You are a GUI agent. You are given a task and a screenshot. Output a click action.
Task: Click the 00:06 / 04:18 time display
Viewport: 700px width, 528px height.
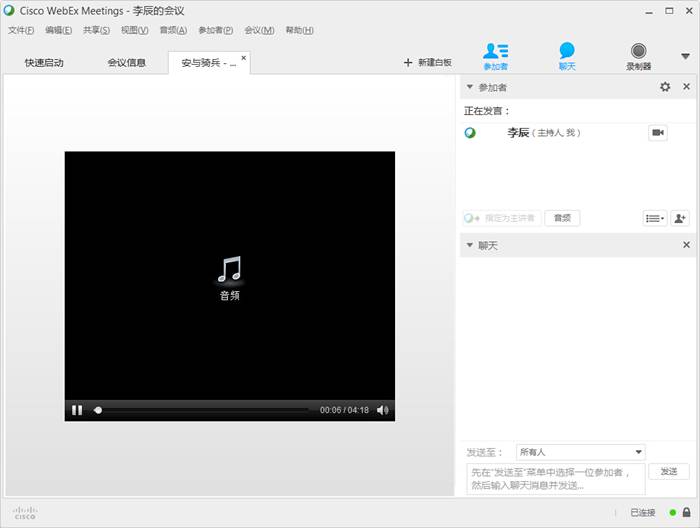(344, 410)
